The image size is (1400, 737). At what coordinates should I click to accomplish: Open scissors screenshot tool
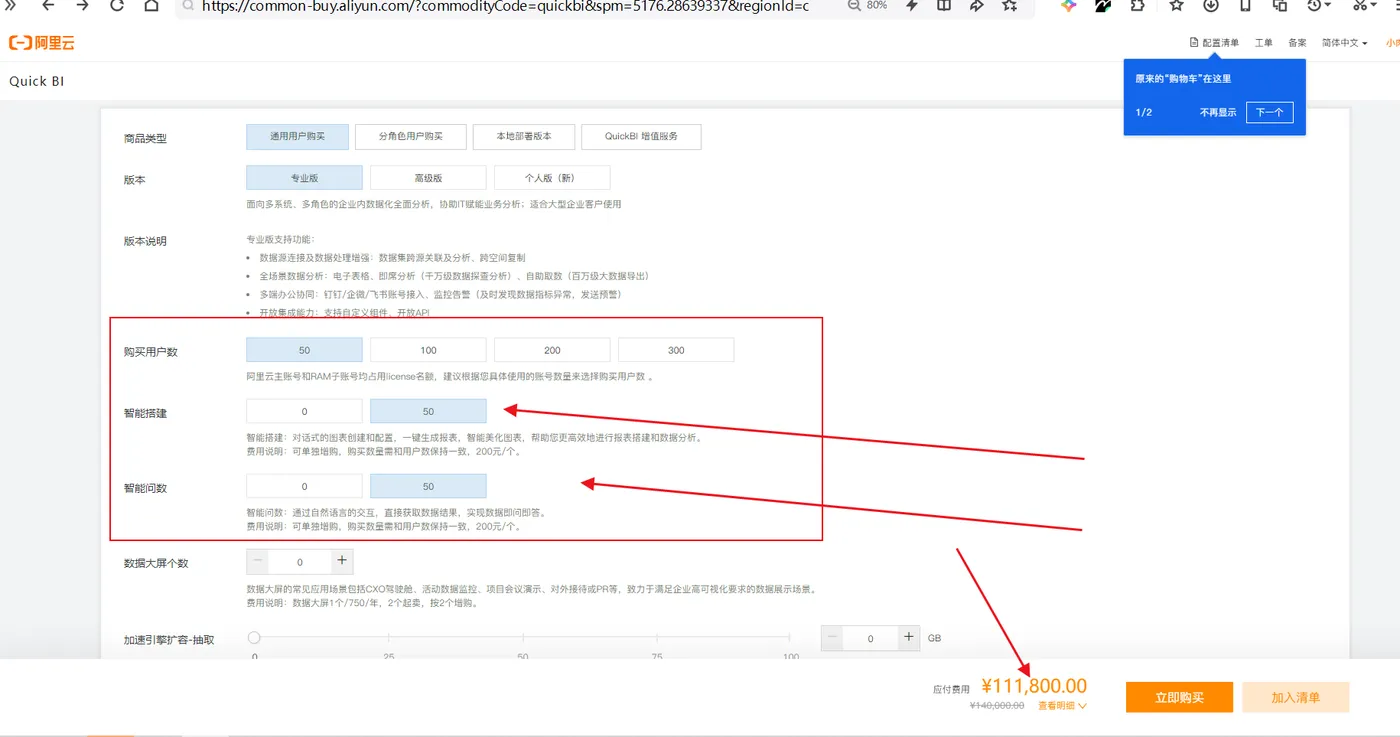pos(1365,5)
